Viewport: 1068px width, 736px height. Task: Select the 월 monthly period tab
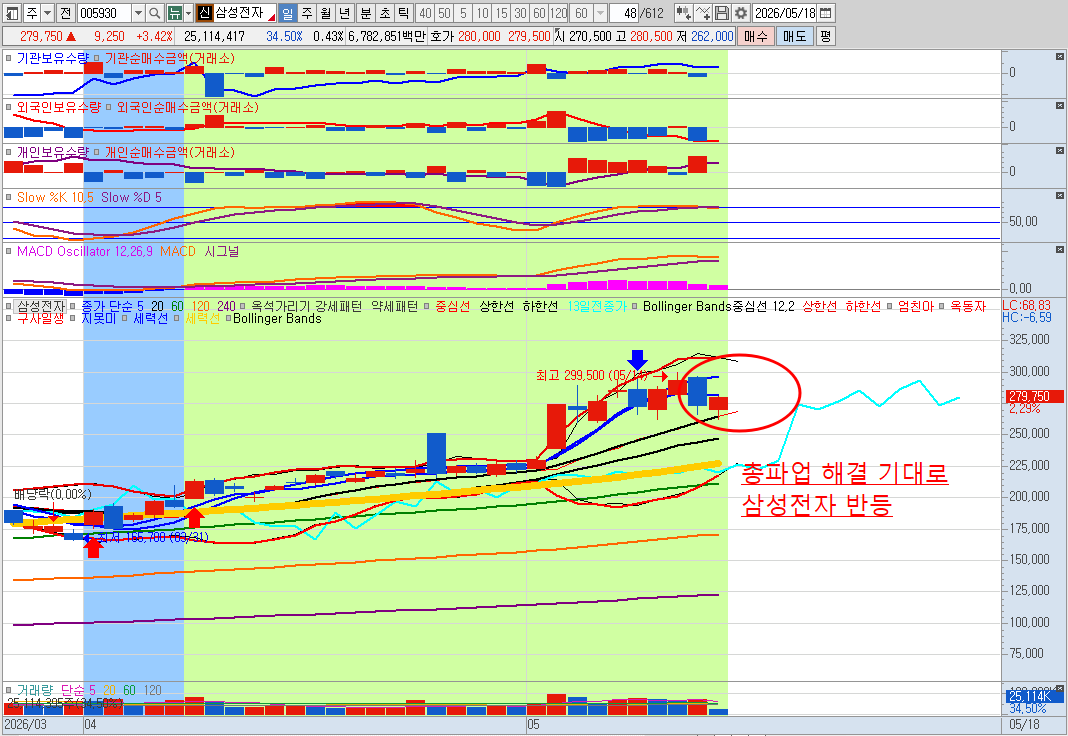326,13
